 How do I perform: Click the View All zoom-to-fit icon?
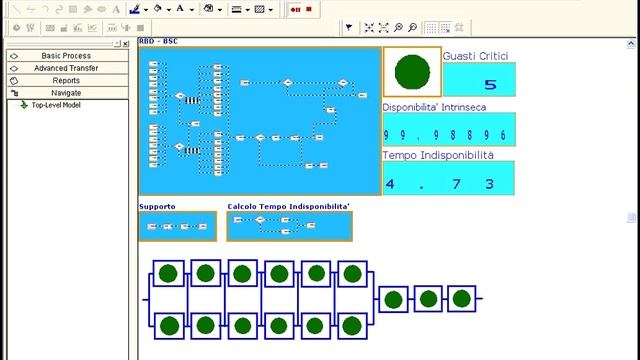point(369,27)
